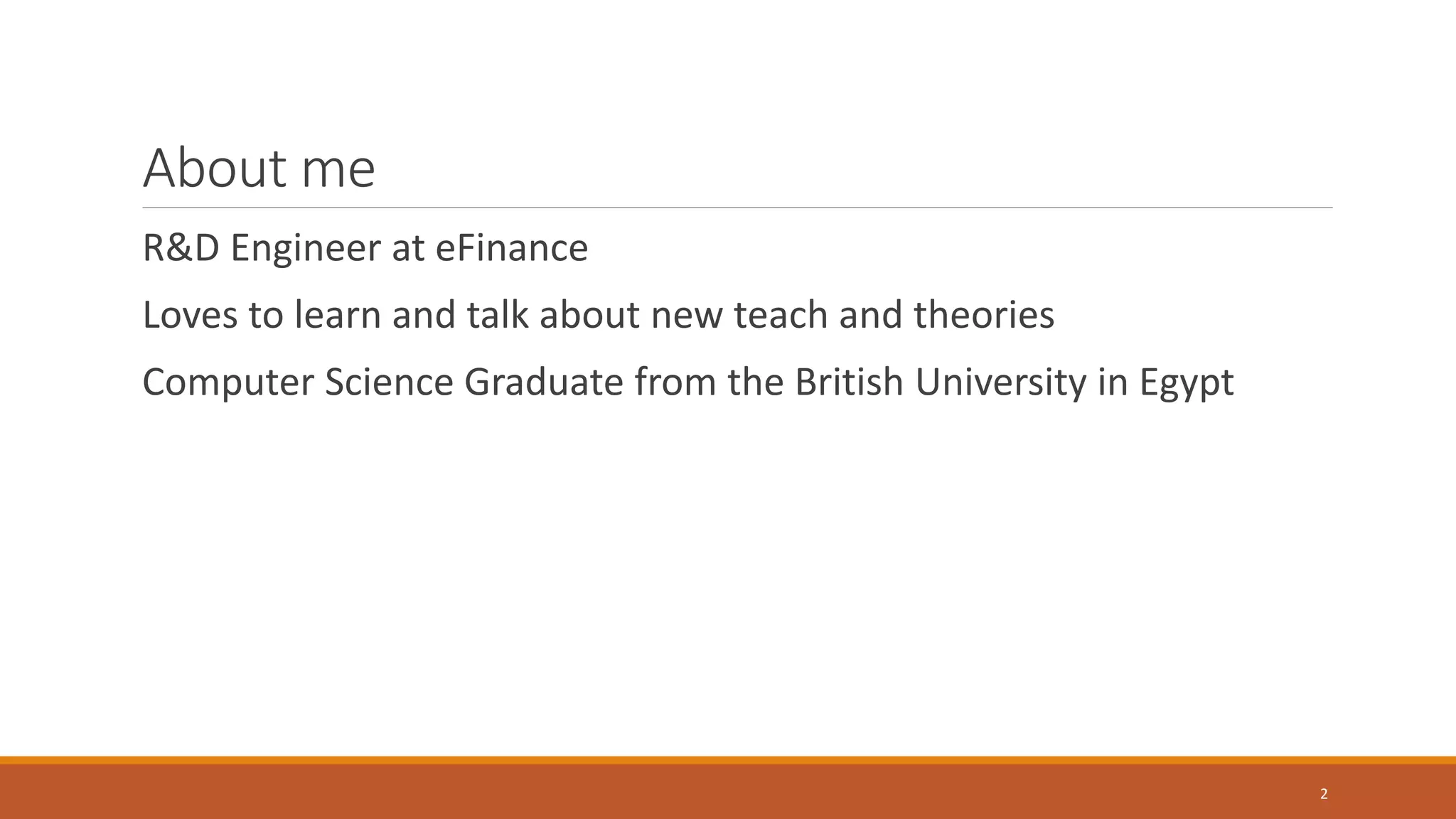Screen dimensions: 1456x819
Task: Click the horizontal divider line under the title
Action: (737, 208)
